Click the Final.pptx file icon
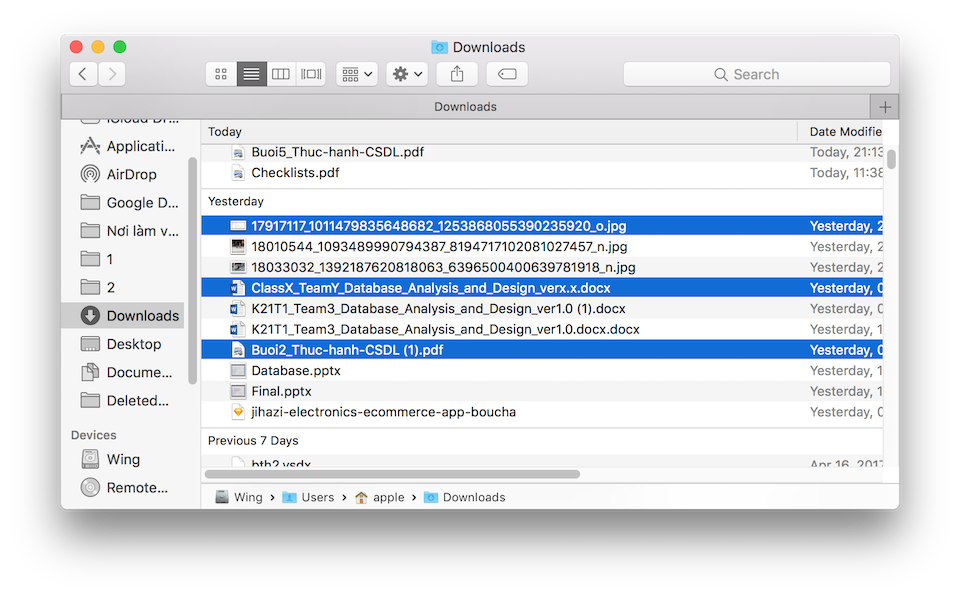 (x=238, y=391)
